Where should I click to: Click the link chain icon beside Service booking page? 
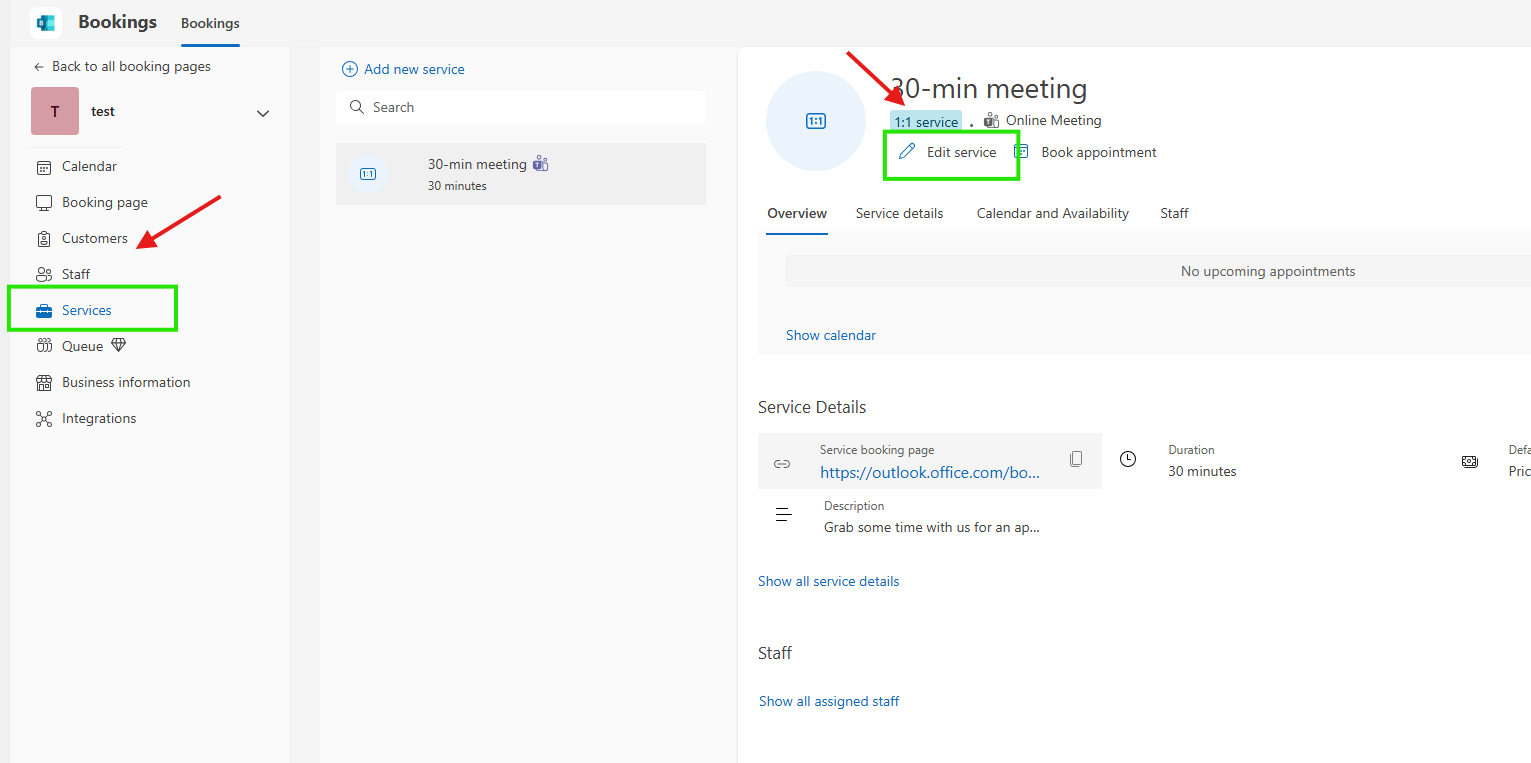(x=782, y=464)
